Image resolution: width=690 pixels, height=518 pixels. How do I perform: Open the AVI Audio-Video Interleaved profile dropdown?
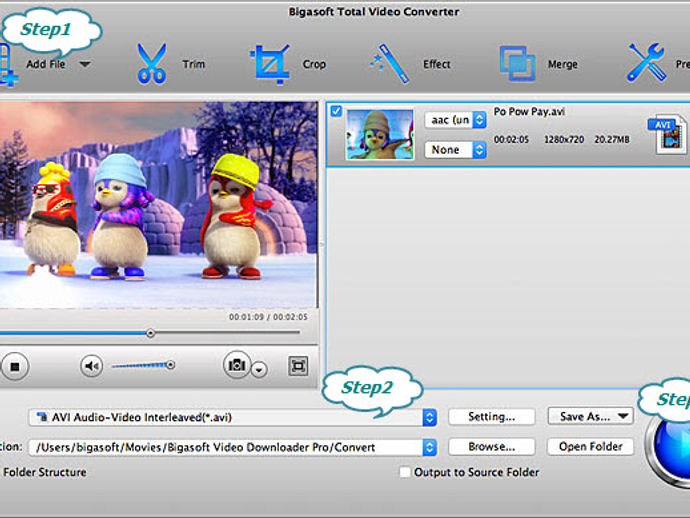233,417
